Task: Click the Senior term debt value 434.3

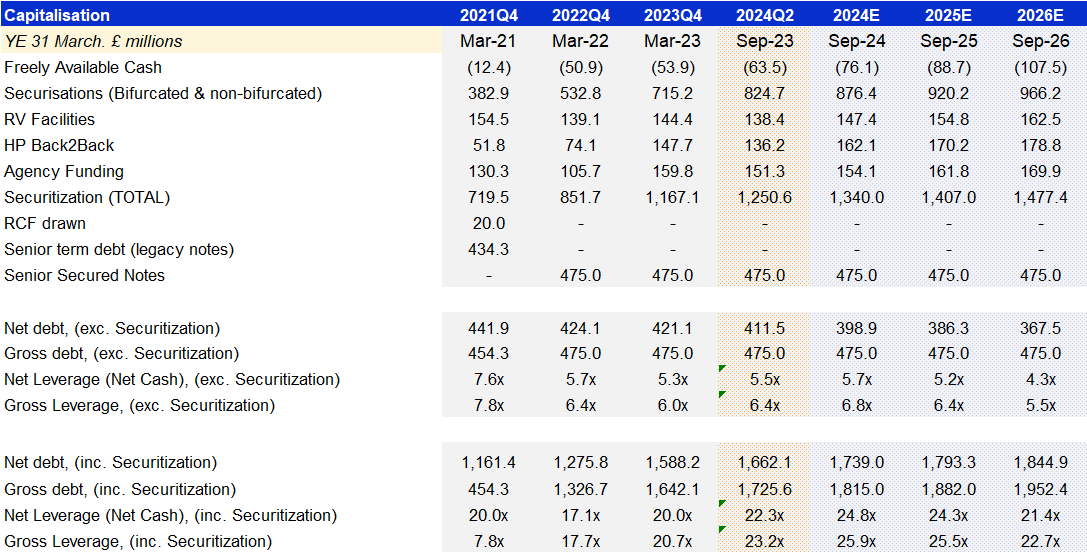Action: click(488, 249)
